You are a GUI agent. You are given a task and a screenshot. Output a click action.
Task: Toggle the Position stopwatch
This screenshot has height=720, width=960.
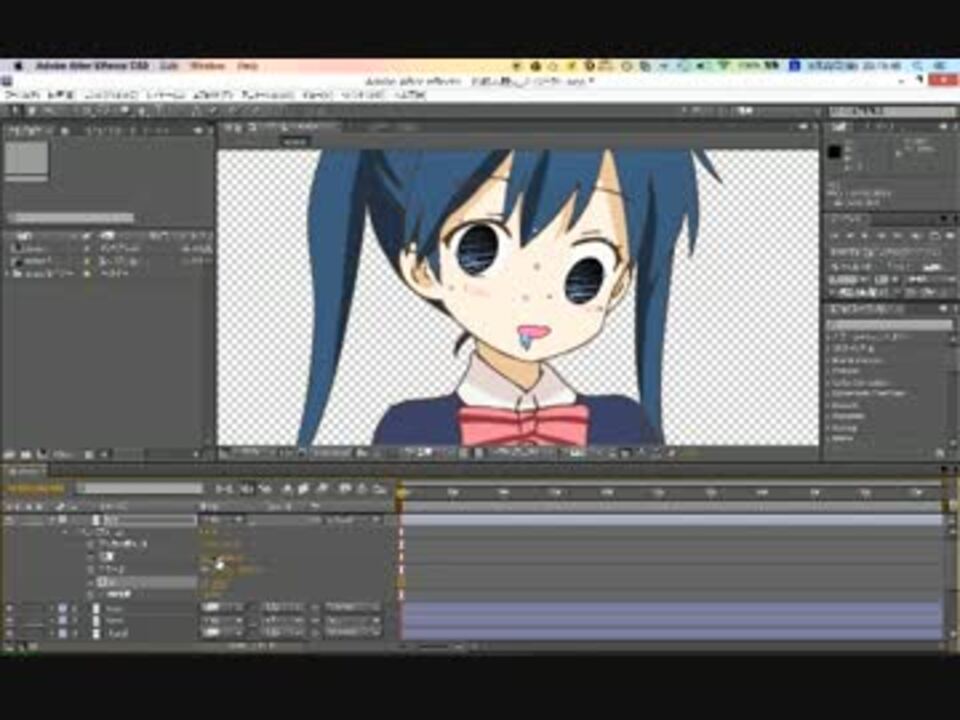tap(91, 557)
